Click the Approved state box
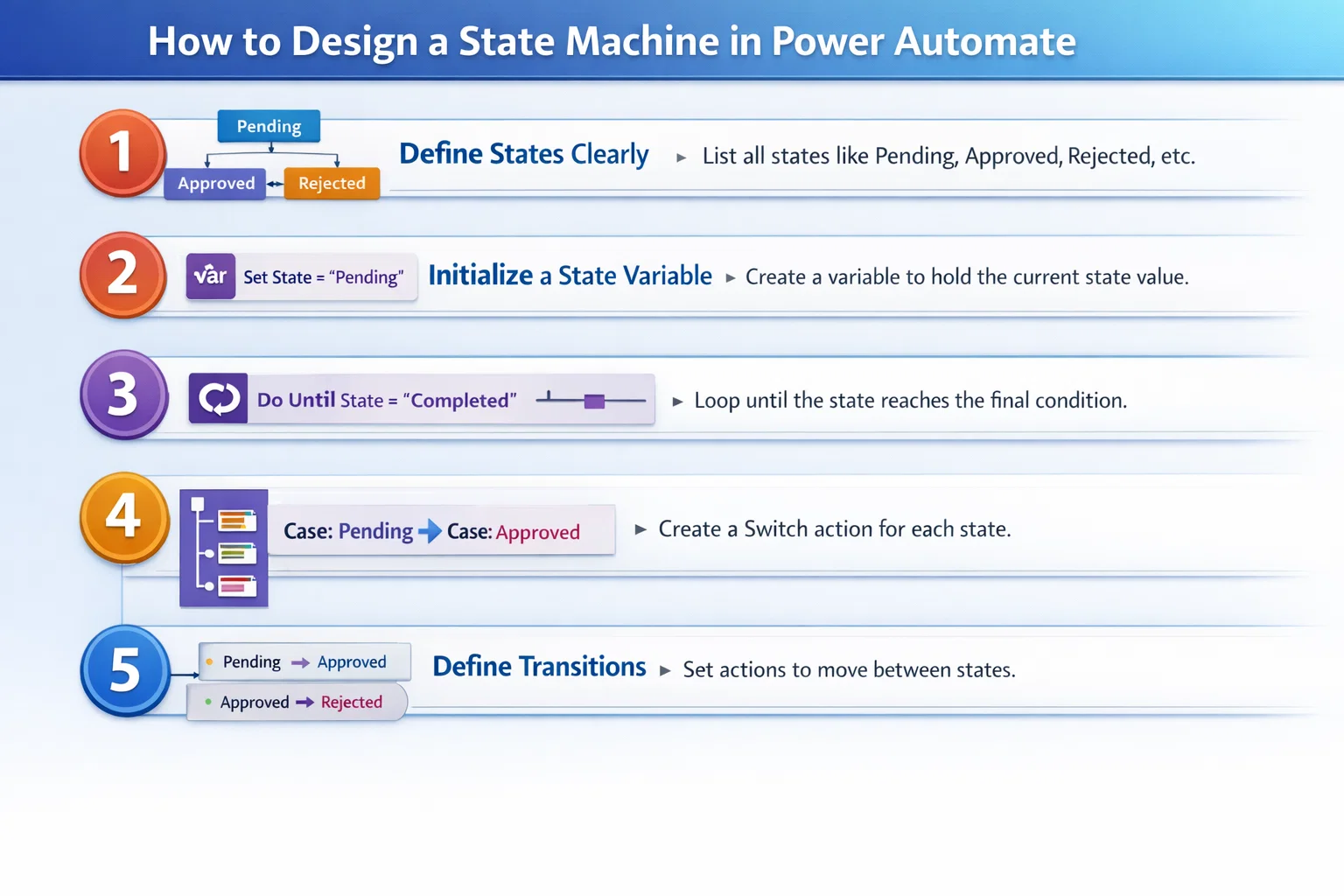 coord(215,184)
